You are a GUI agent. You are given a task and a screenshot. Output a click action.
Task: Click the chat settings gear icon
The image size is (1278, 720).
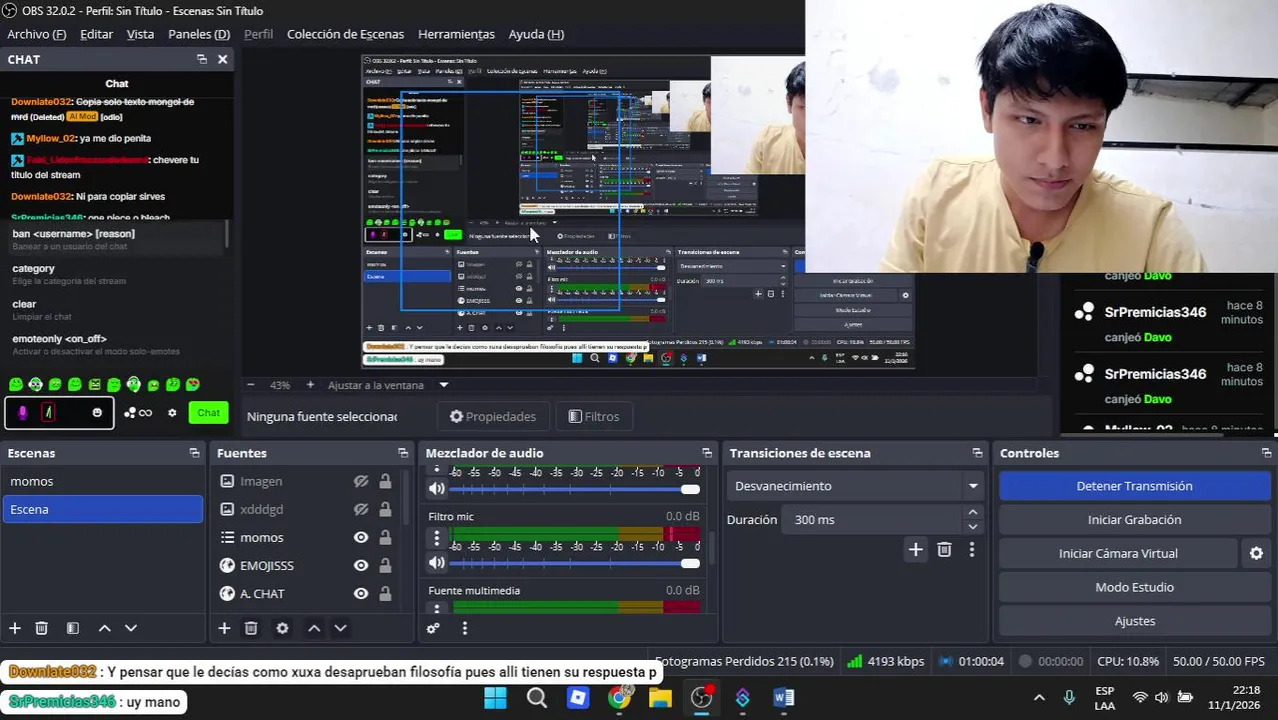click(x=172, y=412)
